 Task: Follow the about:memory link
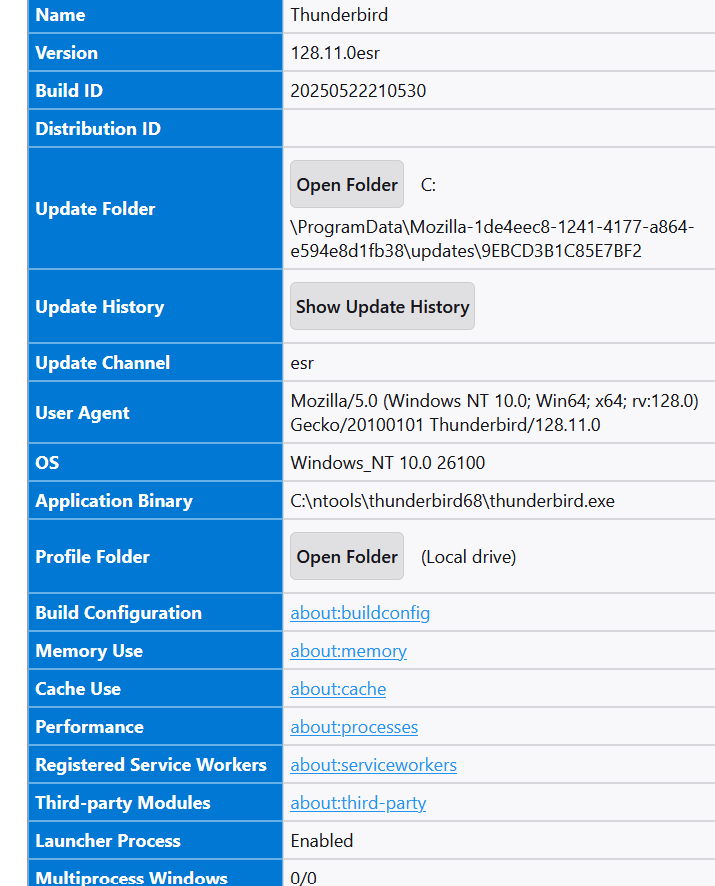[x=348, y=651]
